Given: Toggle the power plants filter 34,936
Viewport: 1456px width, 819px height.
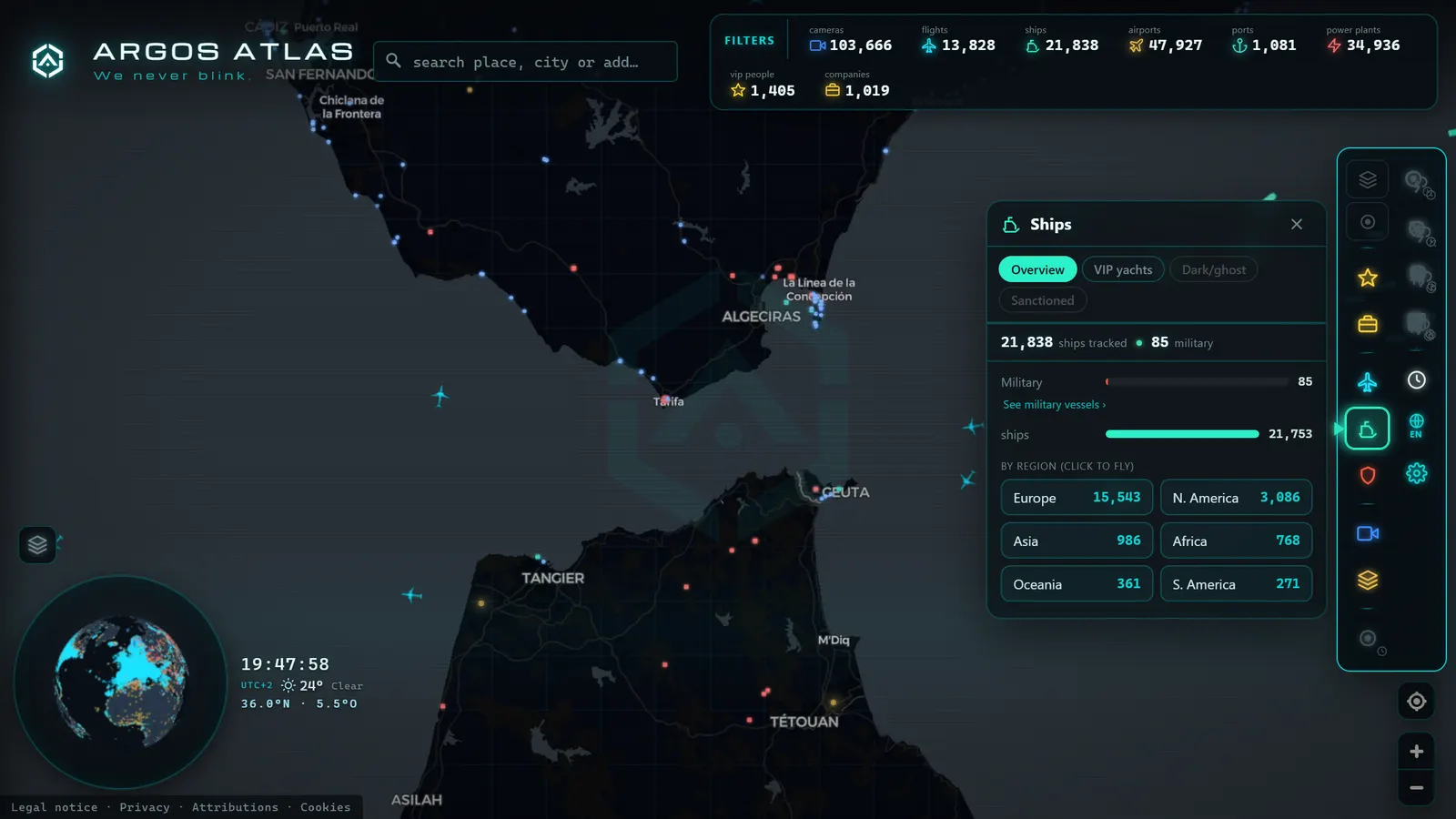Looking at the screenshot, I should [1363, 39].
